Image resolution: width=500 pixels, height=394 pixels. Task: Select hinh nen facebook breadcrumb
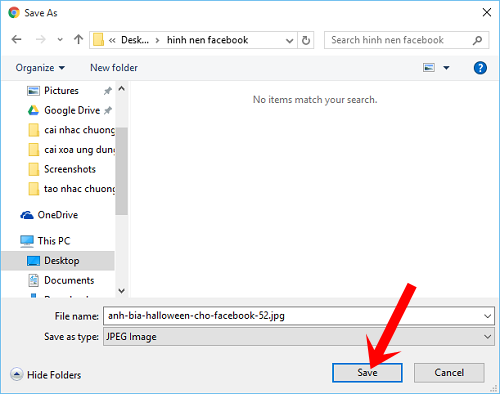coord(207,40)
